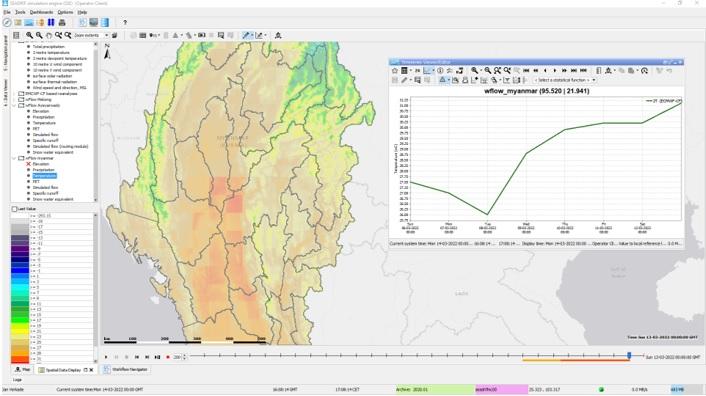Click the home icon in time series window
Image resolution: width=706 pixels, height=396 pixels.
point(395,71)
